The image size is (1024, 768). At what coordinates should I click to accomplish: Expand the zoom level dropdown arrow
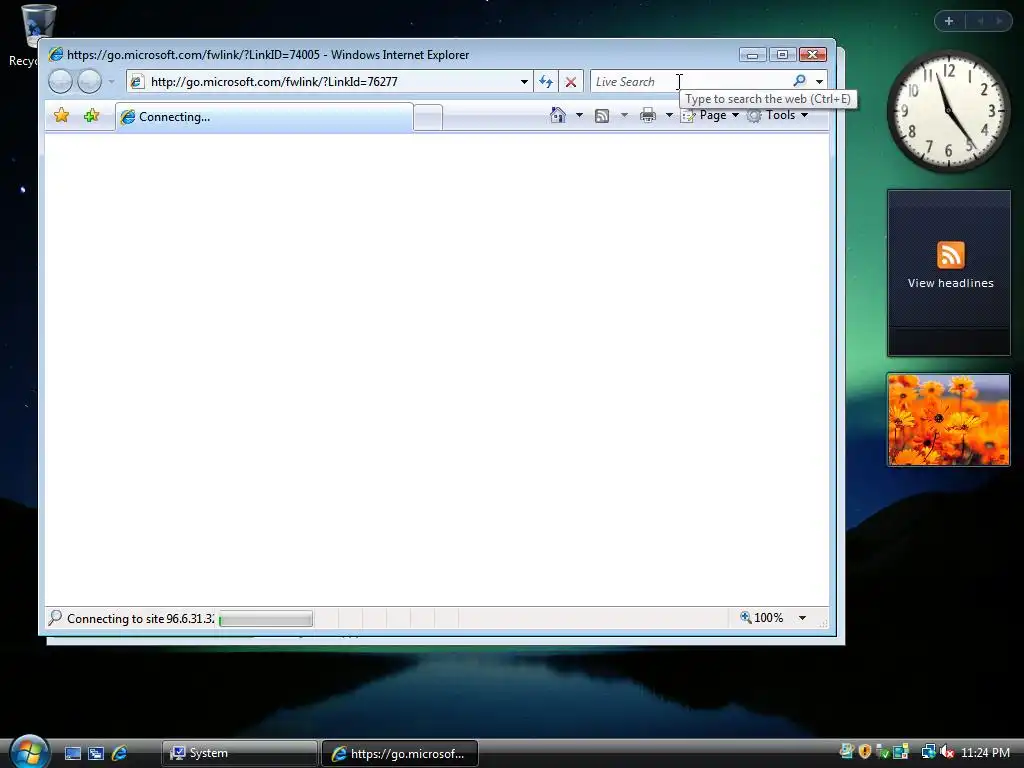pos(802,618)
